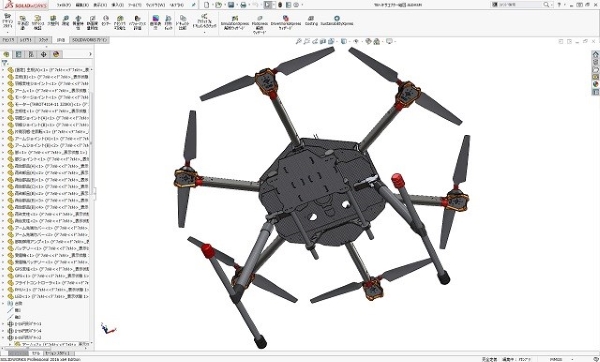The image size is (600, 362).
Task: Open the display style dropdown arrow in view toolbar
Action: tap(349, 41)
